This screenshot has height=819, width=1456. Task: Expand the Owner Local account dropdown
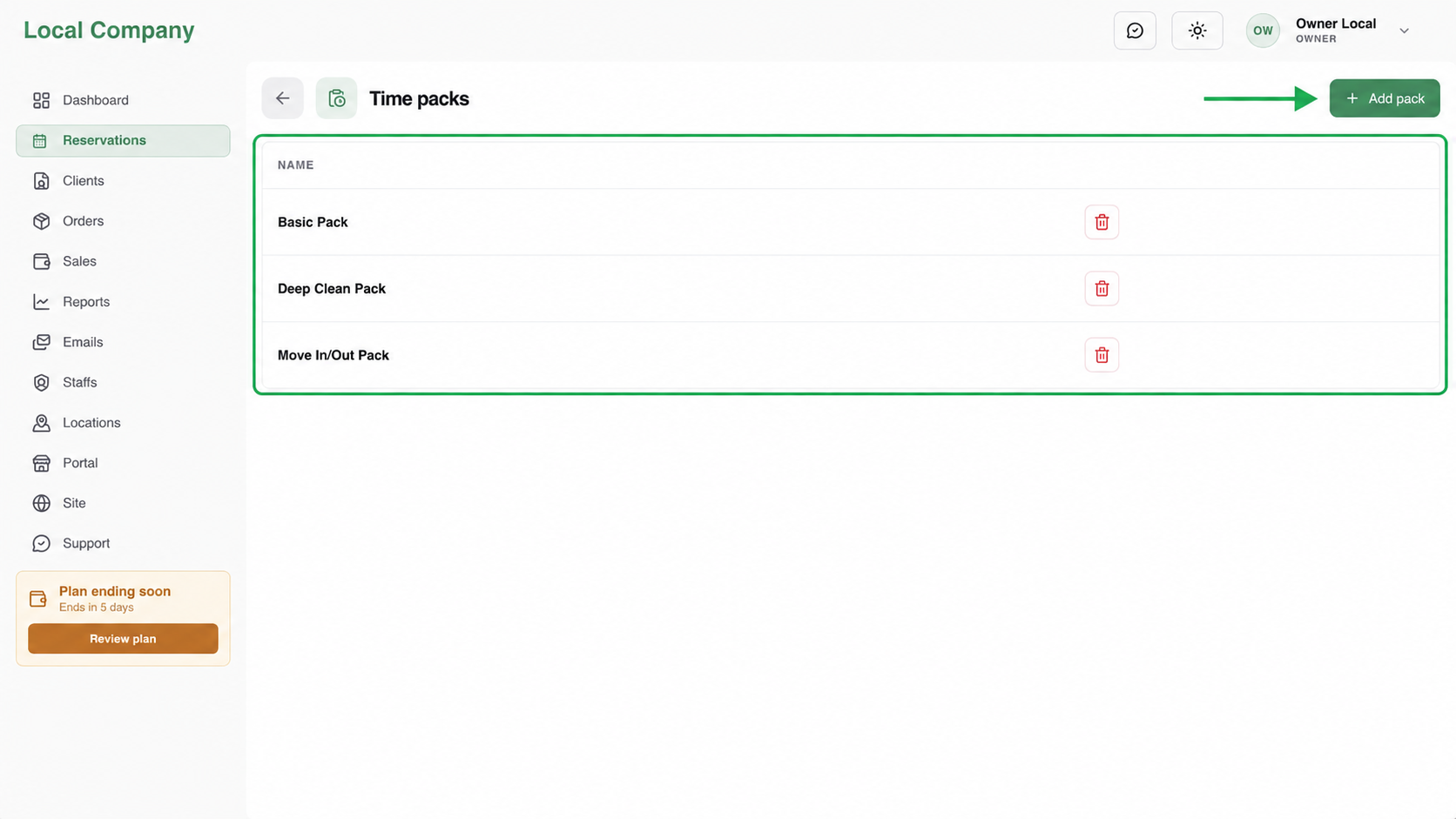(x=1404, y=30)
